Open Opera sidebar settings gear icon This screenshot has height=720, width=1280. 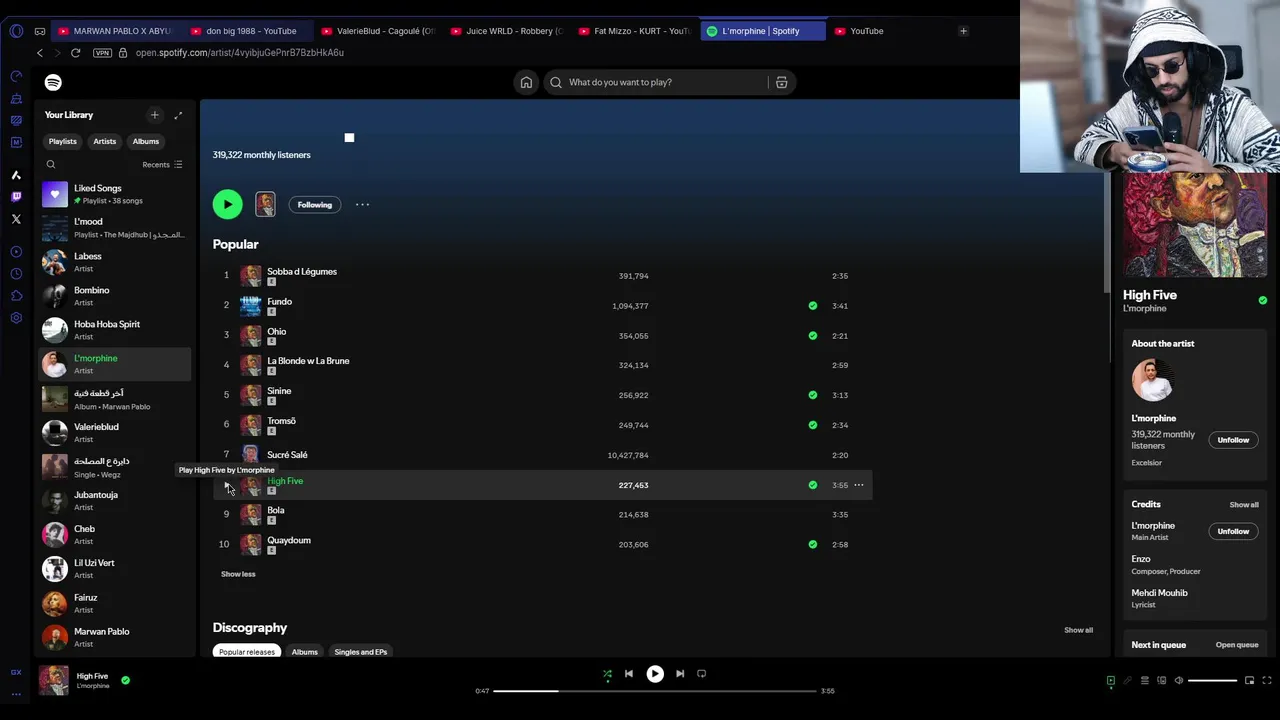click(x=16, y=318)
